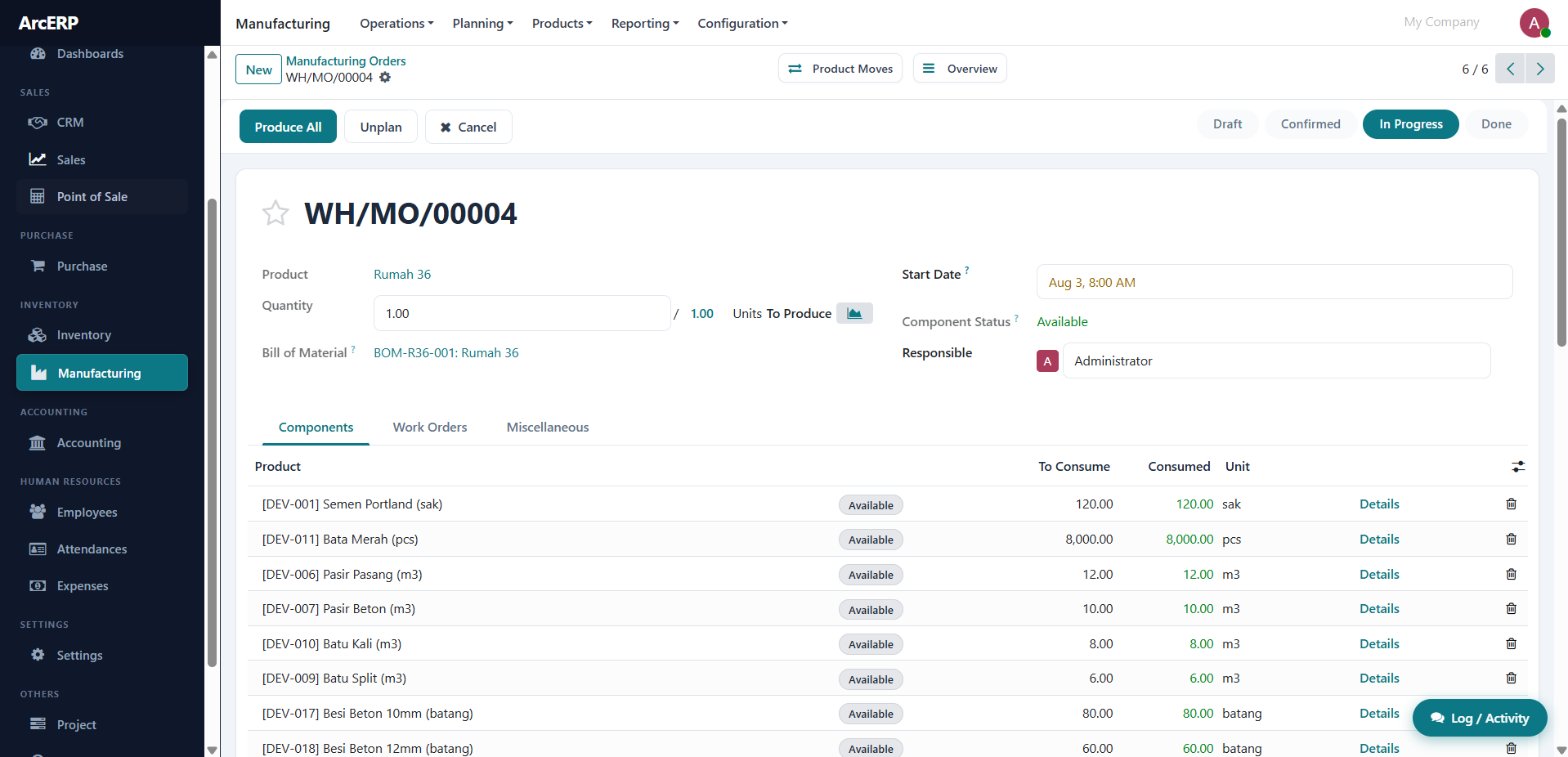
Task: Open Point of Sale icon
Action: 38,196
